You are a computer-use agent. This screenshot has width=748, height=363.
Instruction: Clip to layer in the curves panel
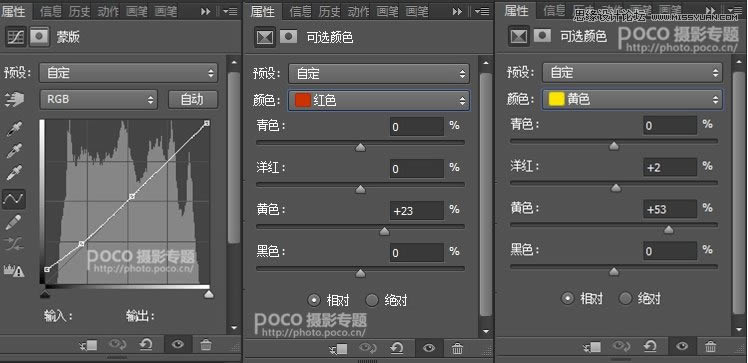[89, 345]
